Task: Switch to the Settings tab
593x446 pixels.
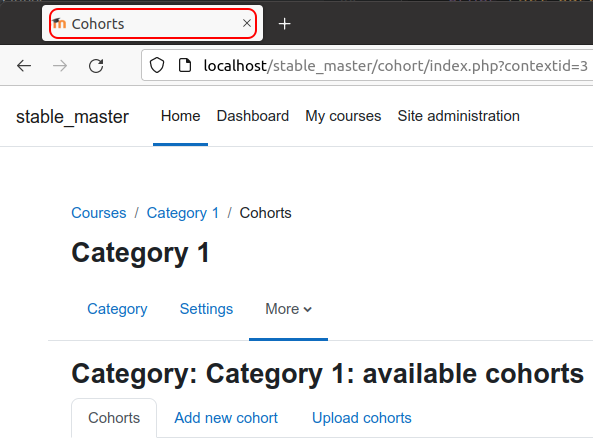Action: coord(206,309)
